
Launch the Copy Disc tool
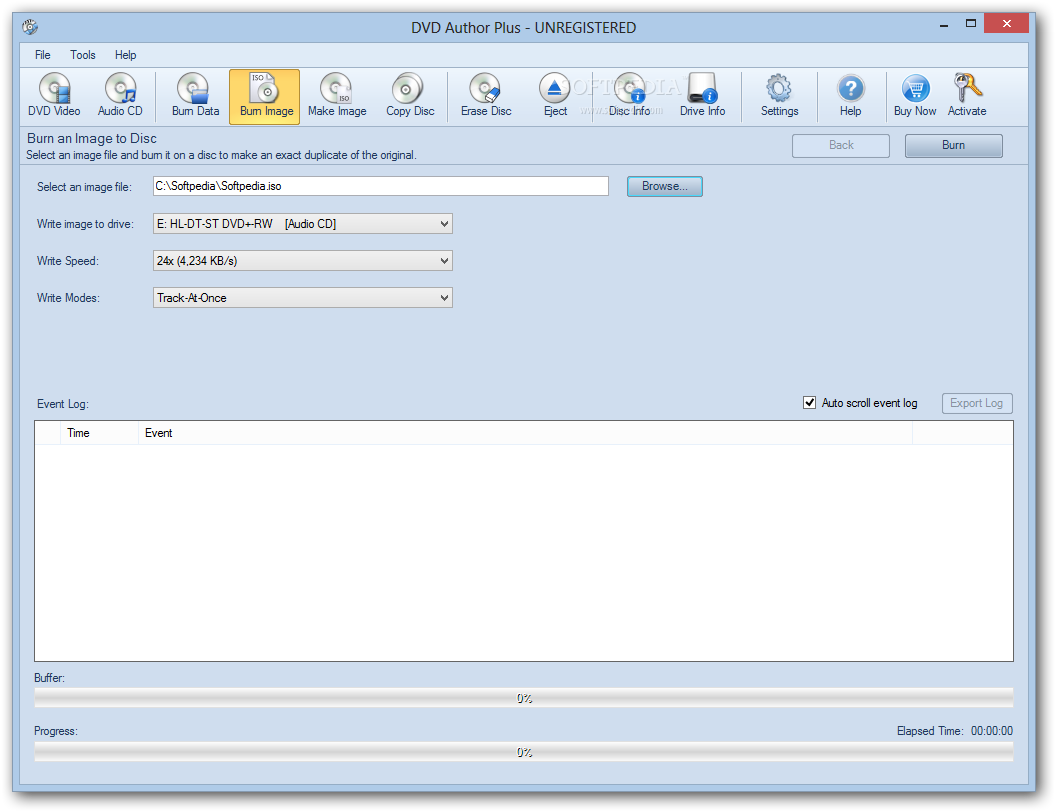coord(409,96)
